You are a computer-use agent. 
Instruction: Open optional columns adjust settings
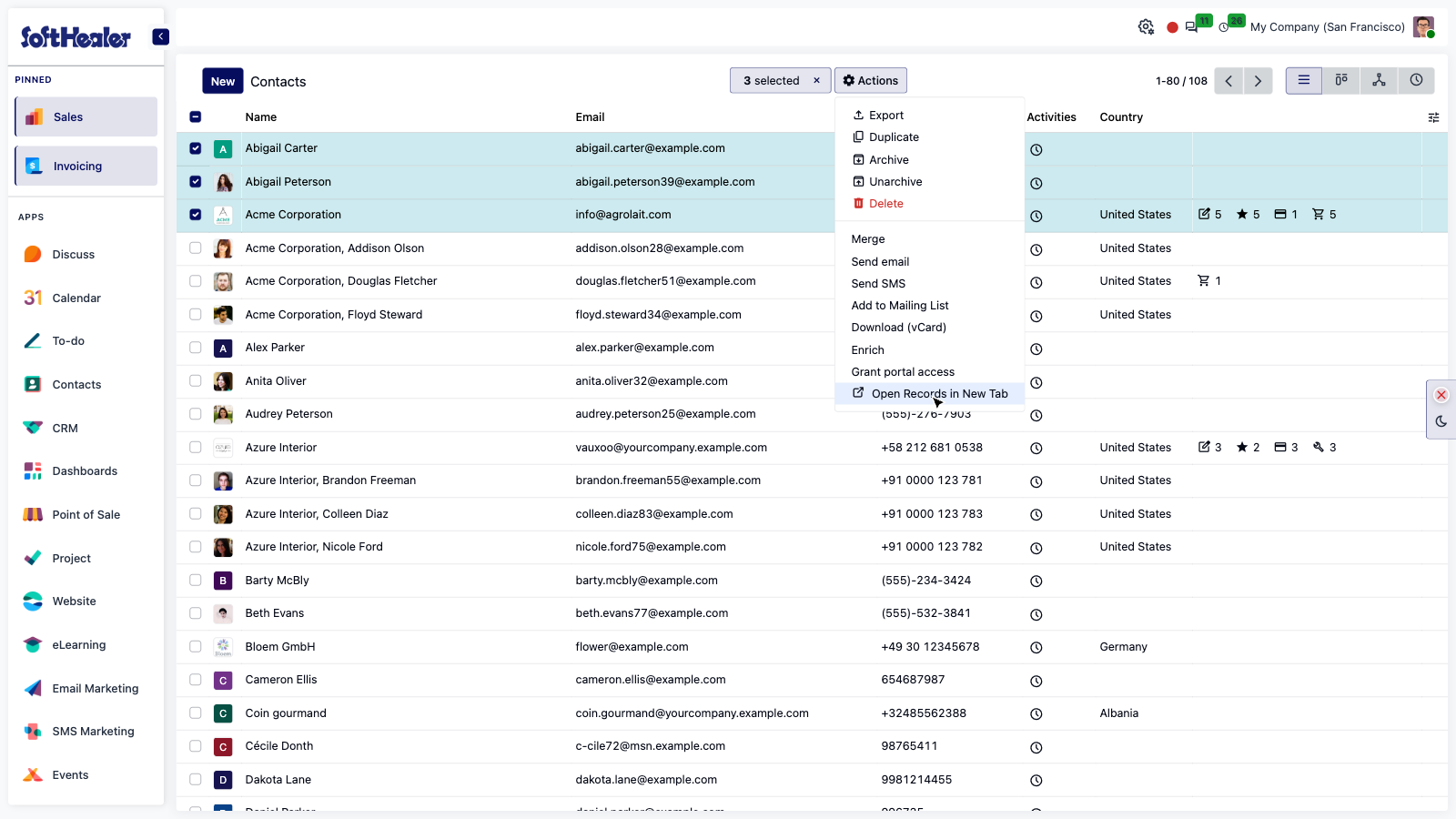[x=1433, y=117]
